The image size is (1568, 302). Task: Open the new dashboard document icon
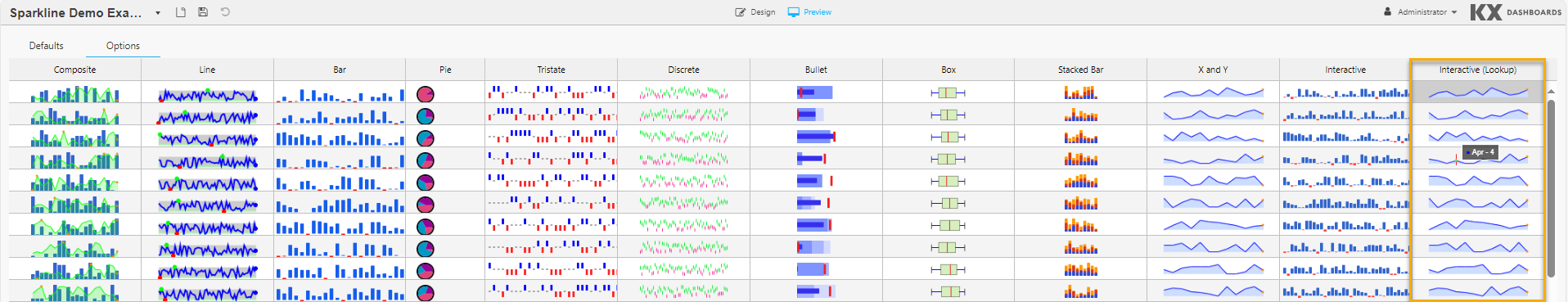coord(181,12)
